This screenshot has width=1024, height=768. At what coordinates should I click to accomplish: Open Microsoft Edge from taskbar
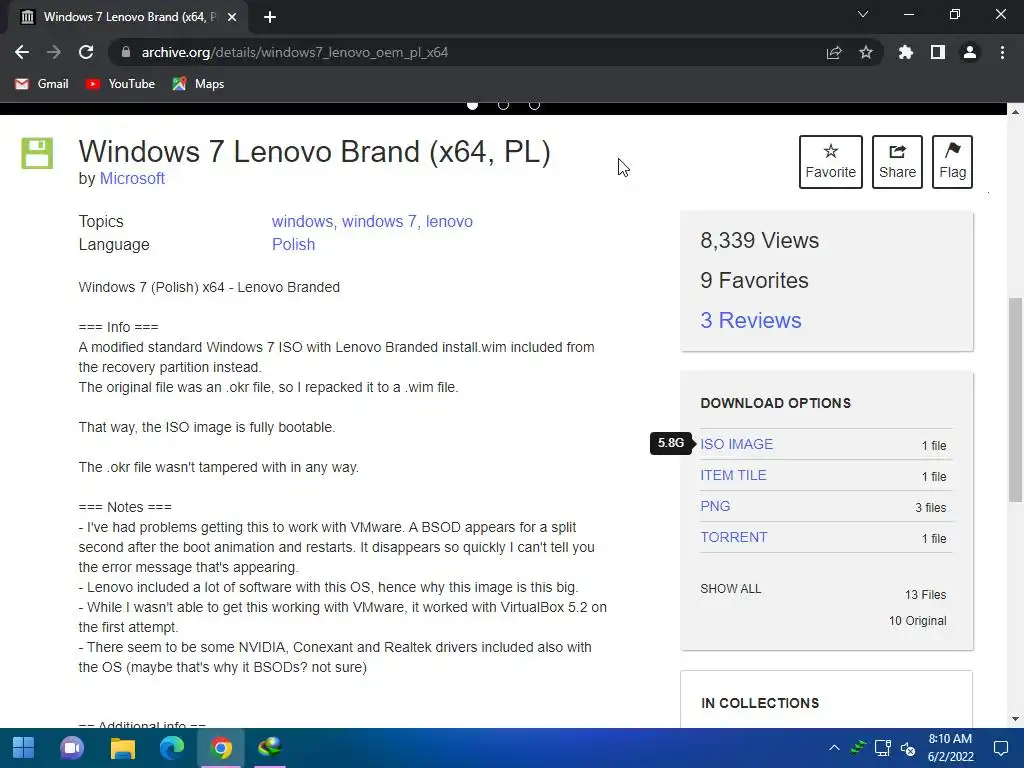click(x=172, y=748)
